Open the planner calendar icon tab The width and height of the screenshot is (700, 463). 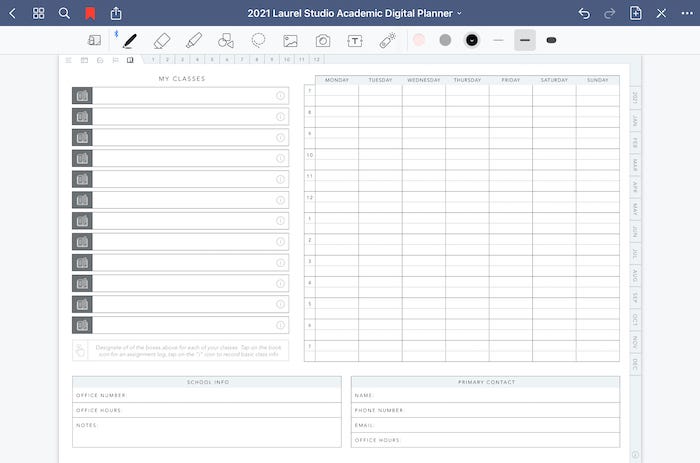[x=84, y=60]
